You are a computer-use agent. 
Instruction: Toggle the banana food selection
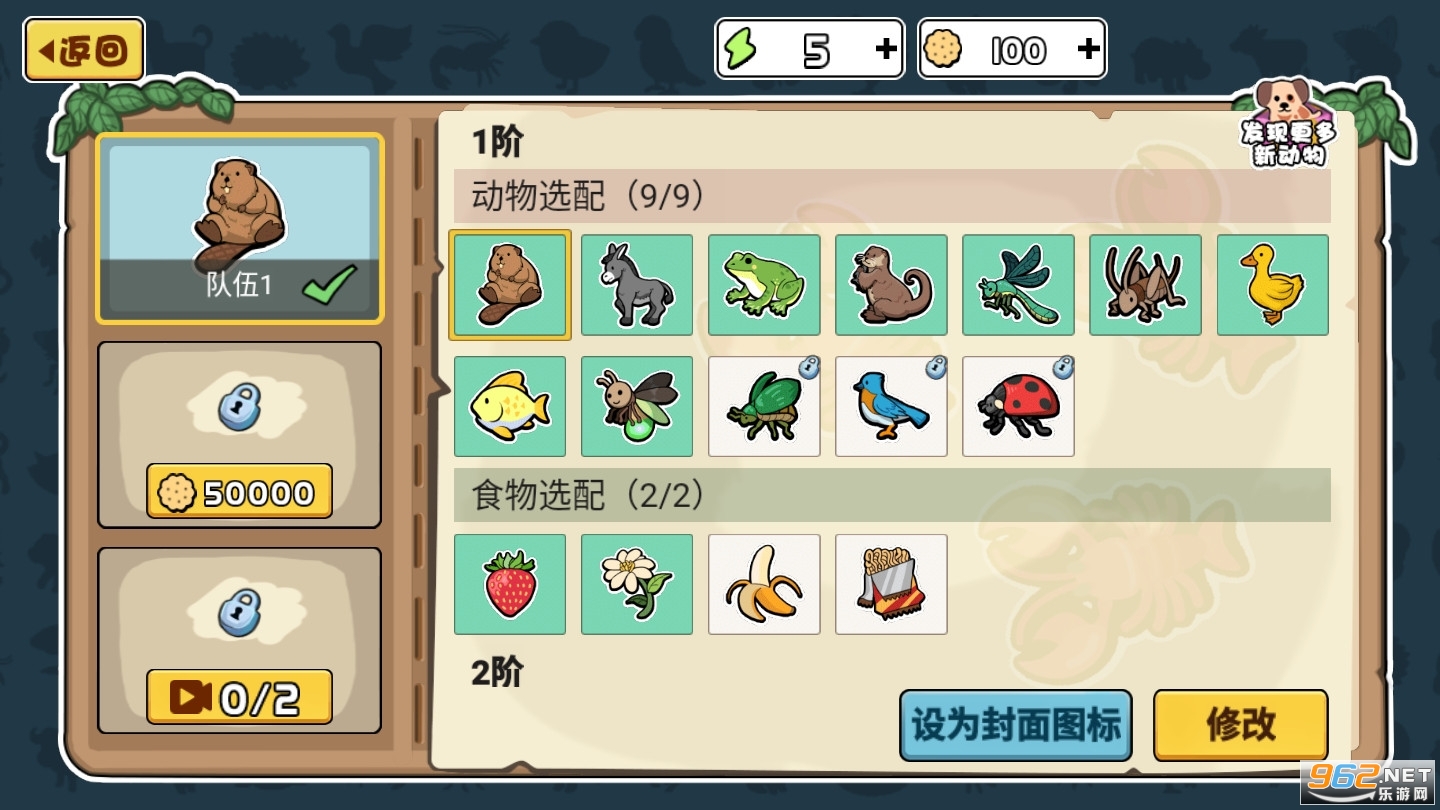764,584
